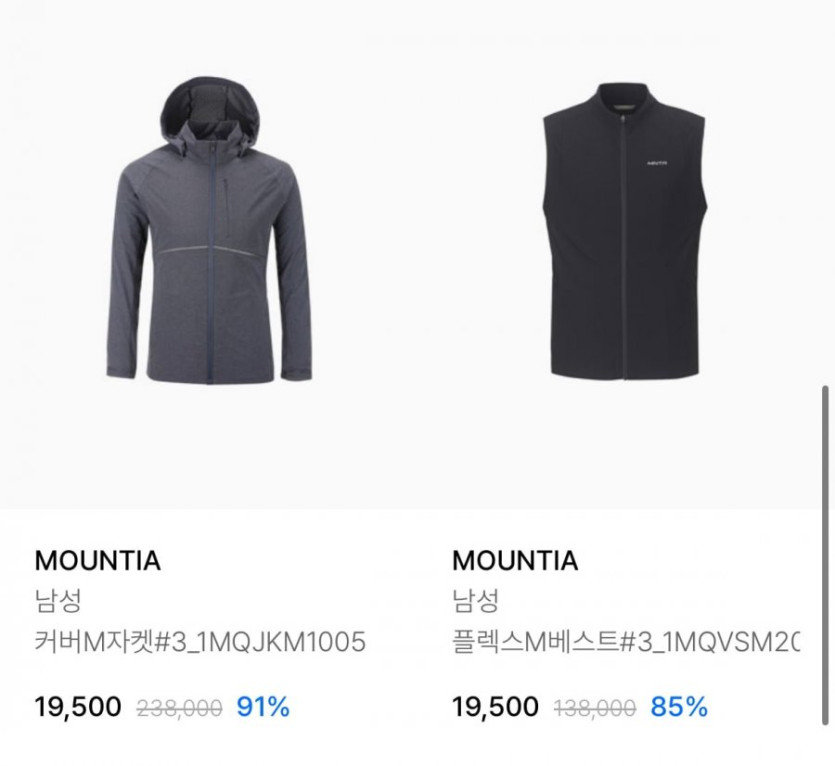Viewport: 835px width, 766px height.
Task: Open 플렉스M베스트#3_1MQVSM product title
Action: [x=626, y=641]
